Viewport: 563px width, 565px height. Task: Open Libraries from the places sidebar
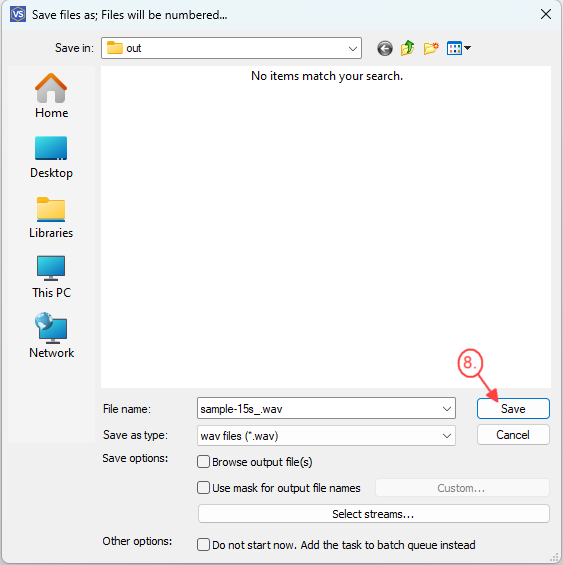[x=51, y=217]
